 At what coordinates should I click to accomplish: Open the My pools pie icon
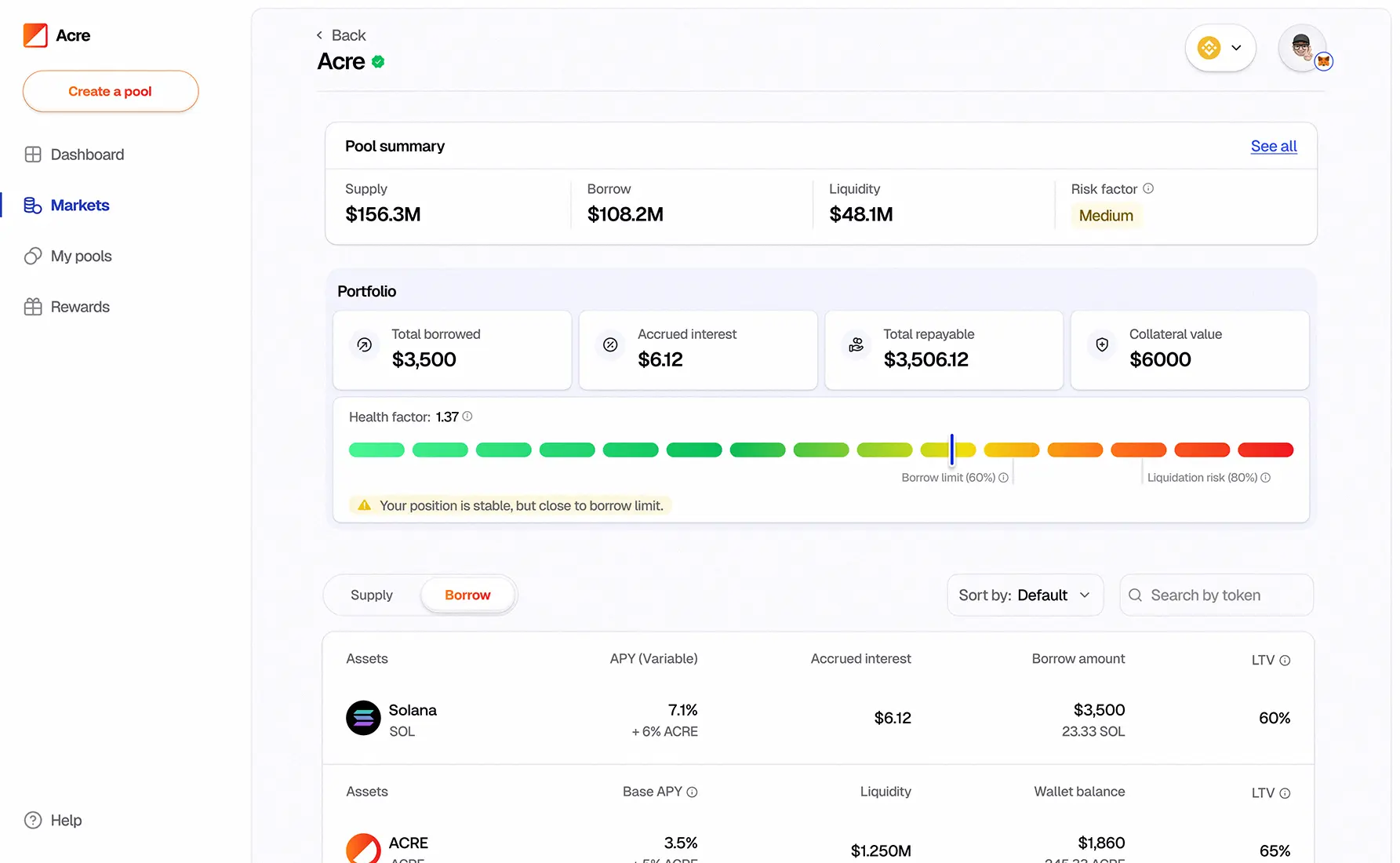[33, 256]
